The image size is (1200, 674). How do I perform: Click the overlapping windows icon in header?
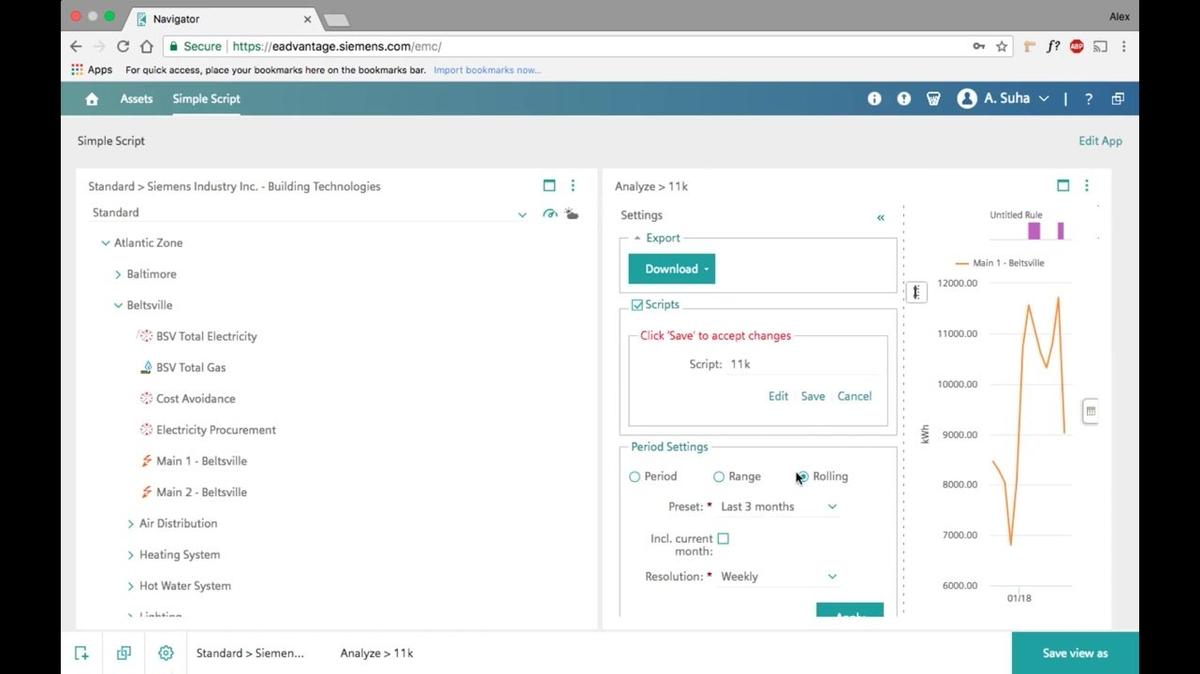(1118, 99)
